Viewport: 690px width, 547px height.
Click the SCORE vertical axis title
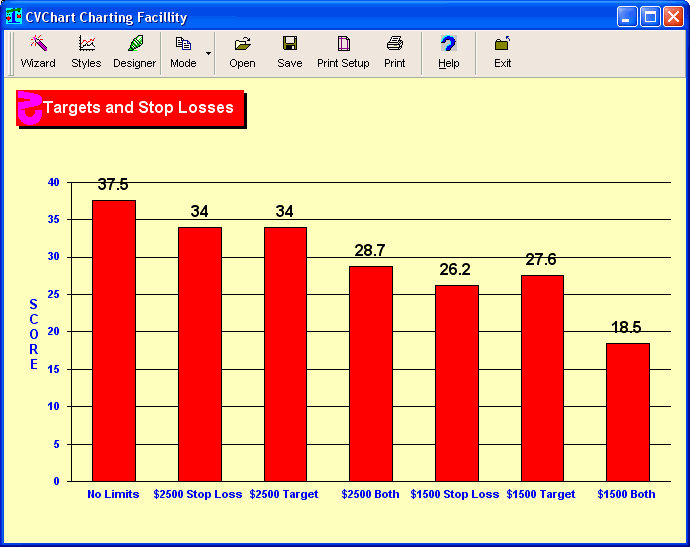tap(33, 334)
